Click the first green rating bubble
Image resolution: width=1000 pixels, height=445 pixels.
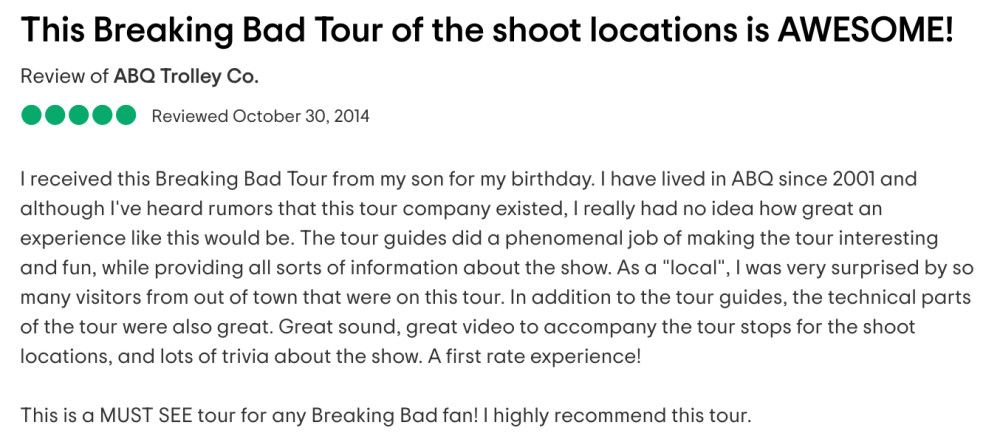(x=33, y=116)
